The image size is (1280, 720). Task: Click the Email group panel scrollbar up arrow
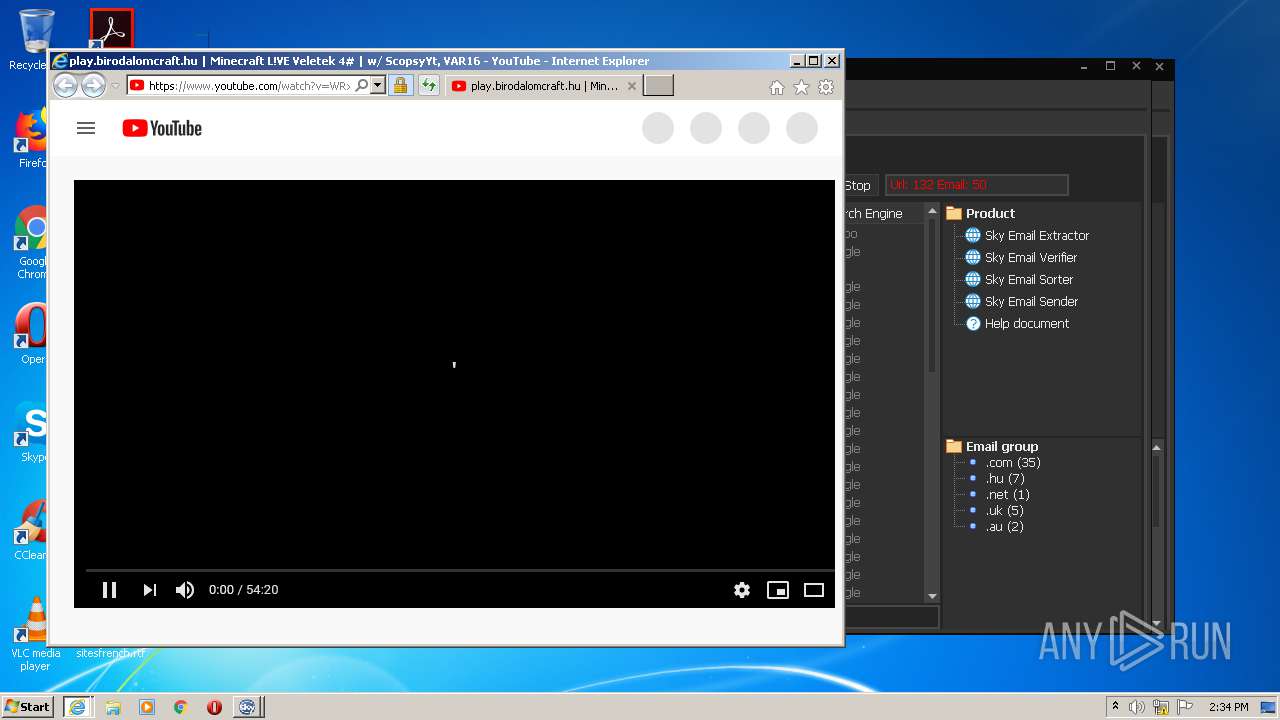1156,447
